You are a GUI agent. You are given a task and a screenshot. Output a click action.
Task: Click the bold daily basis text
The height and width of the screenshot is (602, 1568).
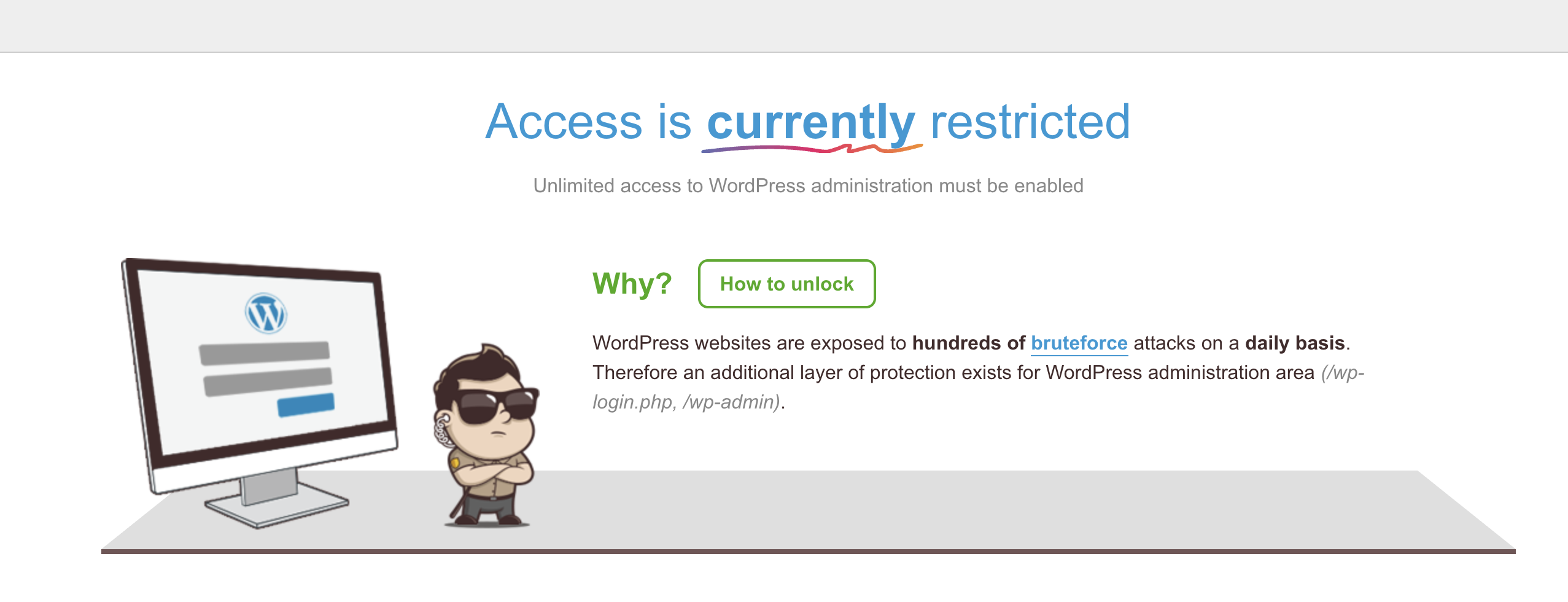pyautogui.click(x=1295, y=343)
